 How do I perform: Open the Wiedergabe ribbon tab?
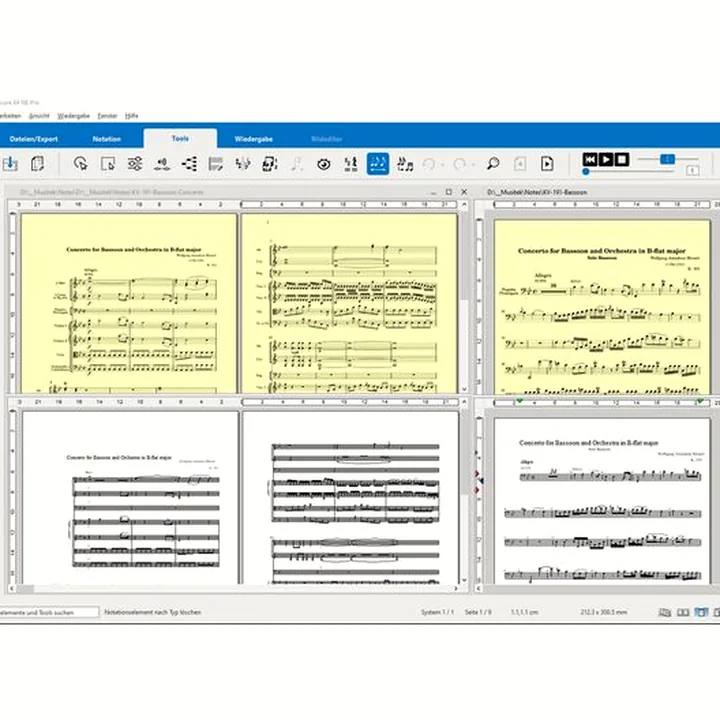(253, 139)
